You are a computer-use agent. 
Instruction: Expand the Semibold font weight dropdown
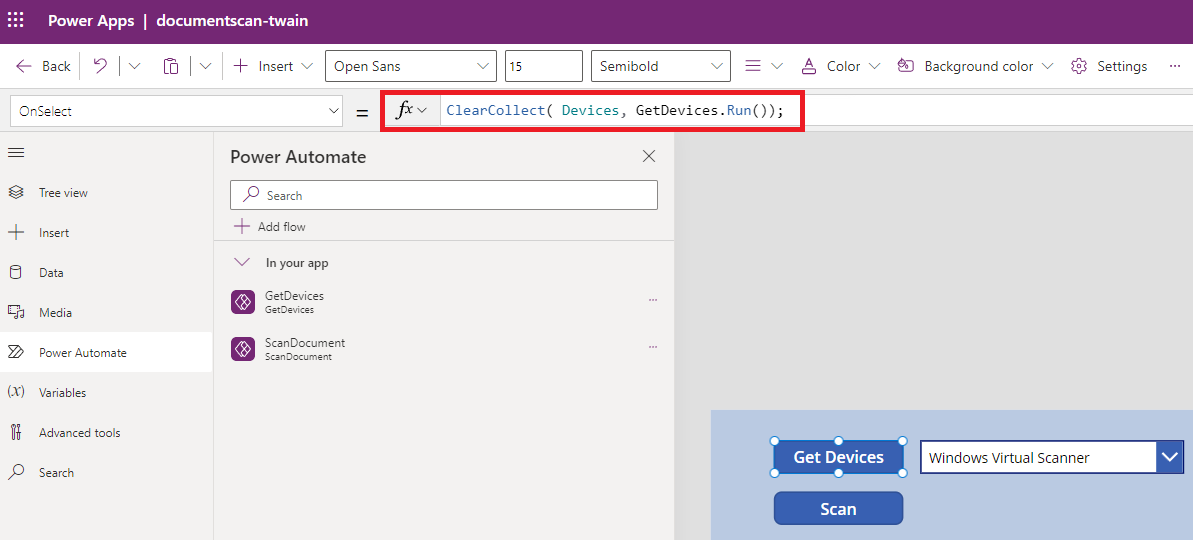[660, 66]
